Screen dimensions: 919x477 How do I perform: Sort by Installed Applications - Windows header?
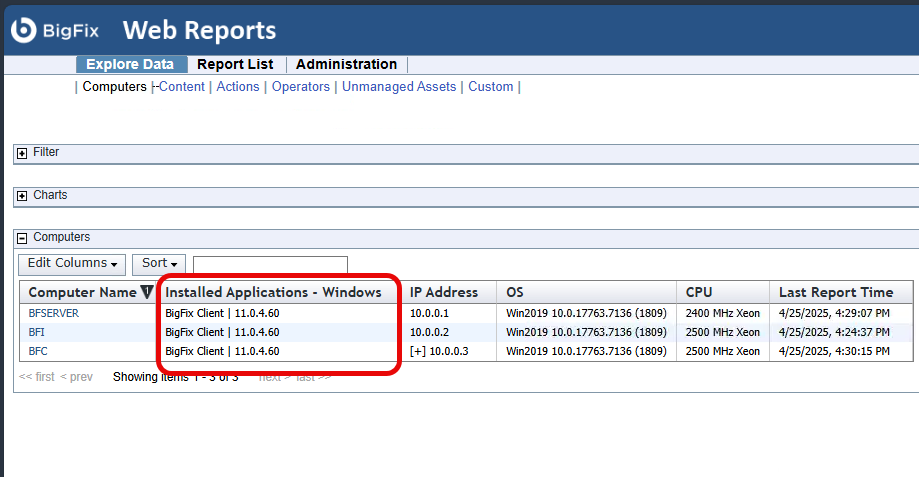pyautogui.click(x=273, y=292)
